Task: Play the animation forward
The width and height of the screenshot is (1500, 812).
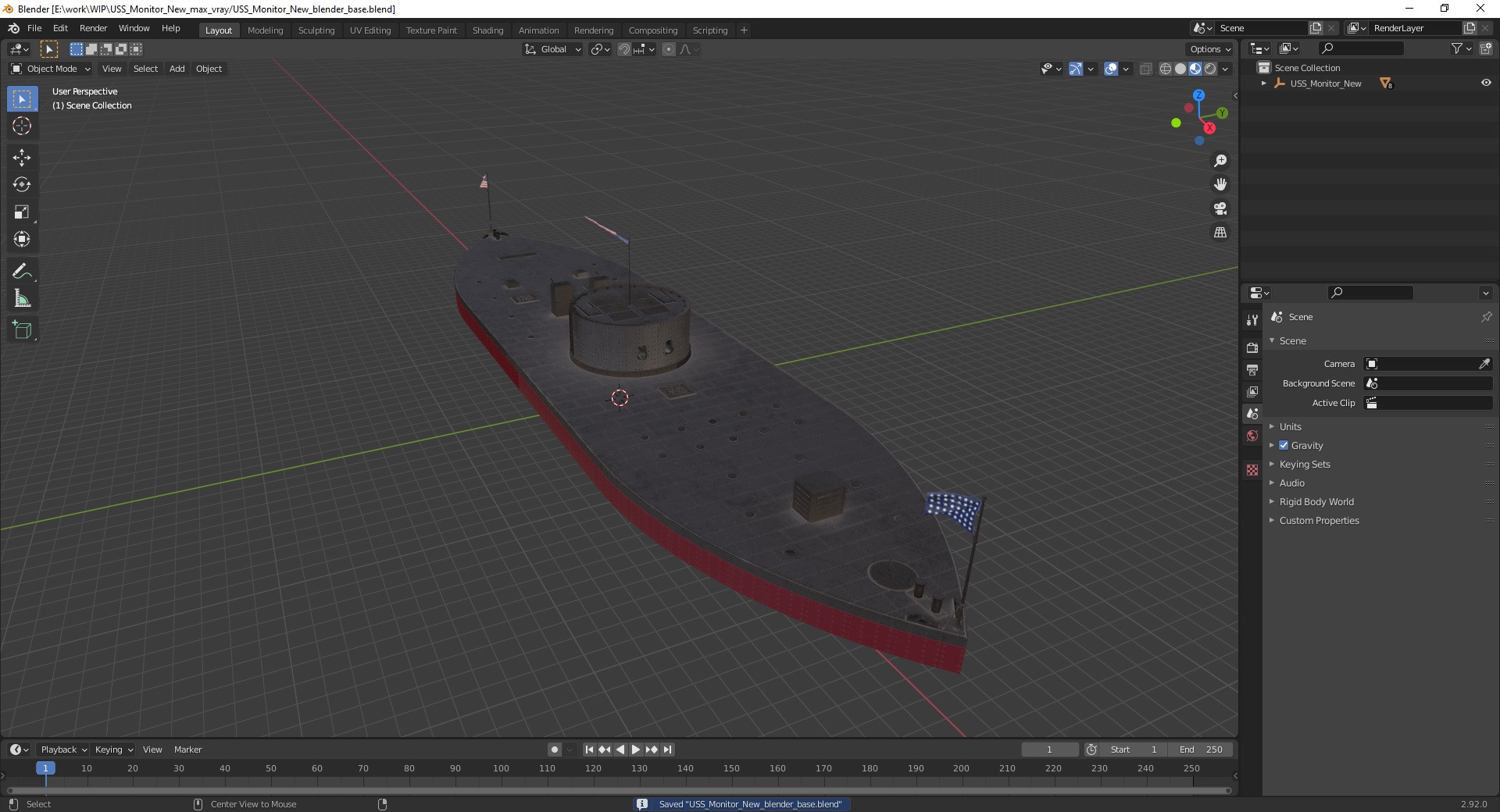Action: (x=636, y=750)
